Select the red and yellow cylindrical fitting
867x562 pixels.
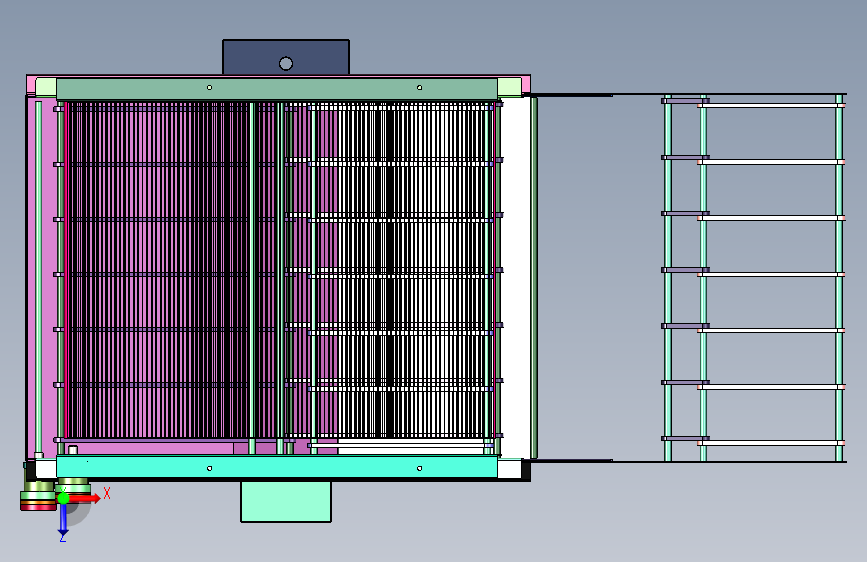pyautogui.click(x=38, y=496)
